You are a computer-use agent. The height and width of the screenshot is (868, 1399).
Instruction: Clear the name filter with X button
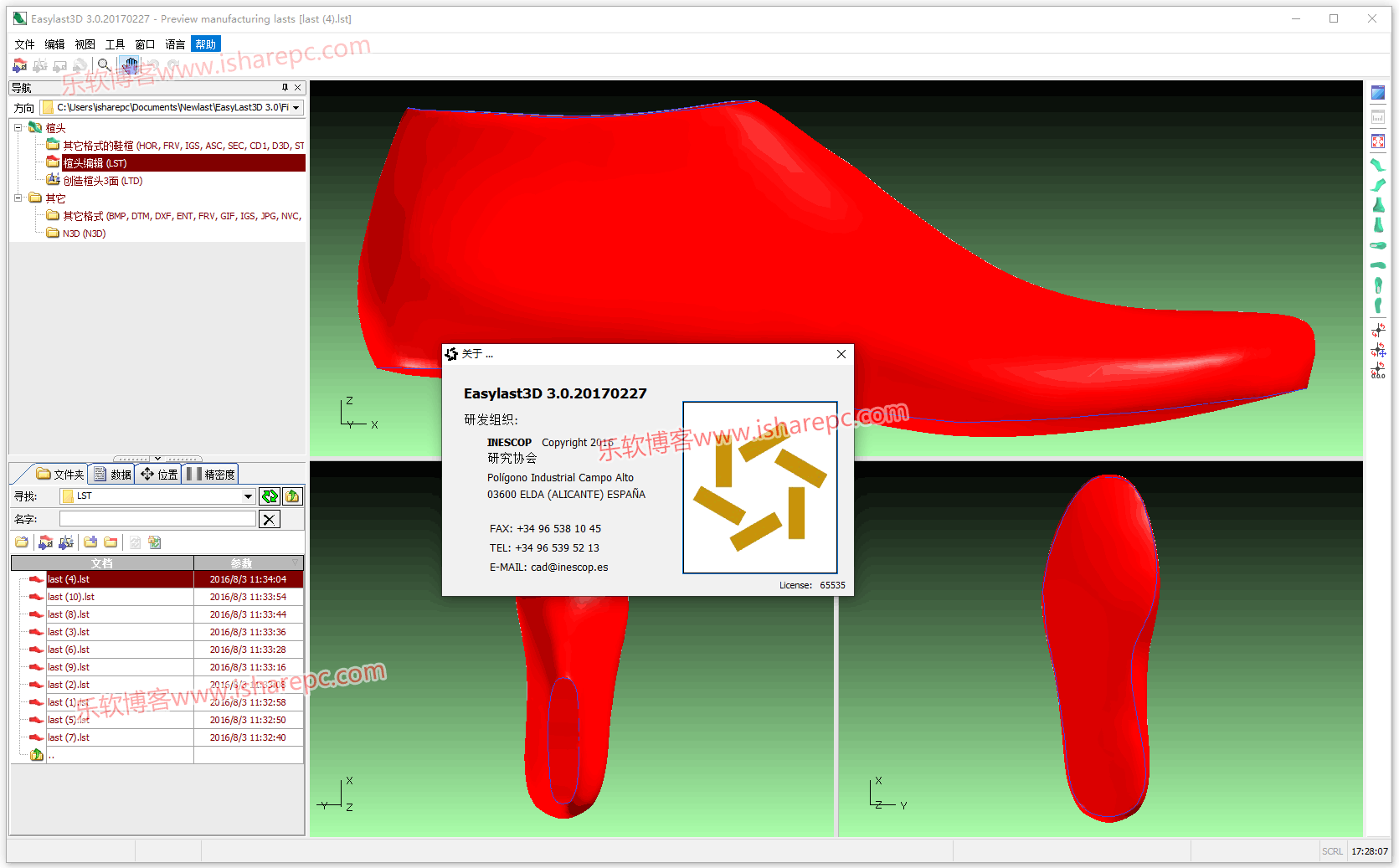click(270, 520)
